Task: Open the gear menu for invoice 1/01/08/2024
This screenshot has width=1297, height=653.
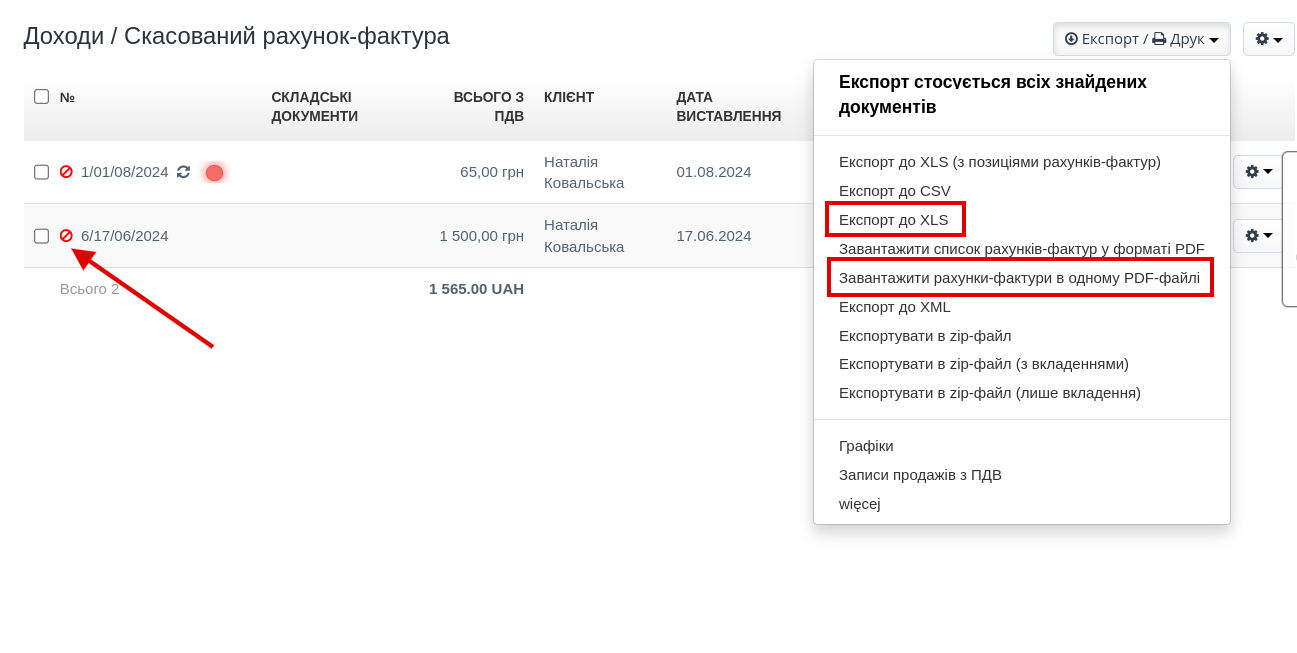Action: click(x=1258, y=172)
